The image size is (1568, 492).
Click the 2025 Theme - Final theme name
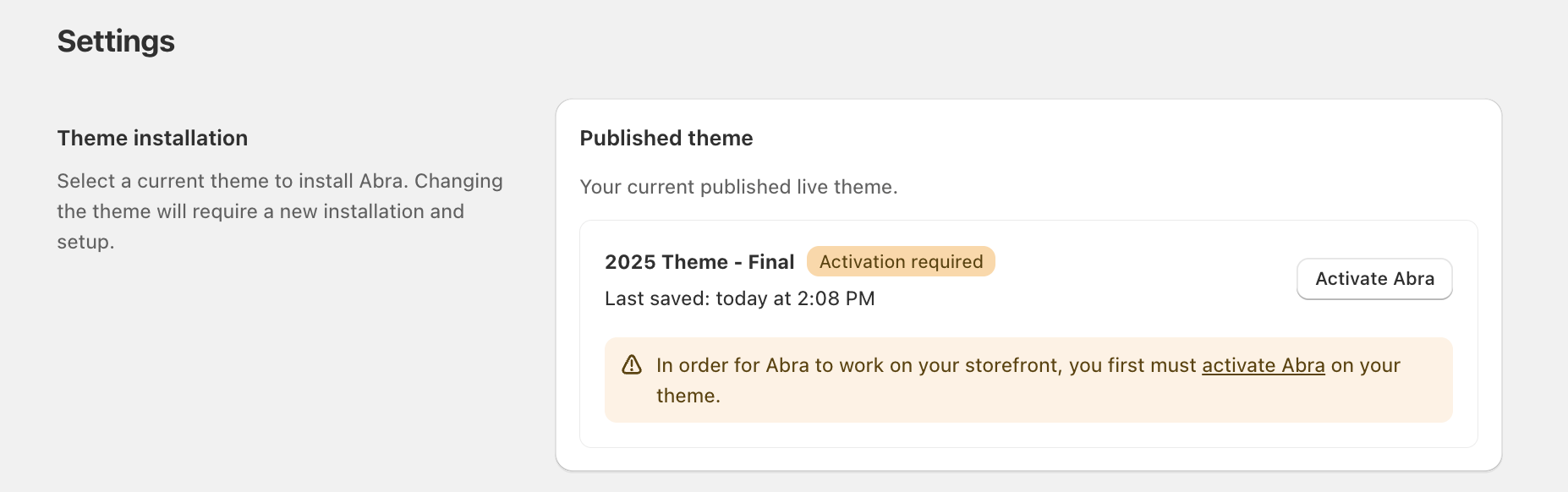click(699, 261)
